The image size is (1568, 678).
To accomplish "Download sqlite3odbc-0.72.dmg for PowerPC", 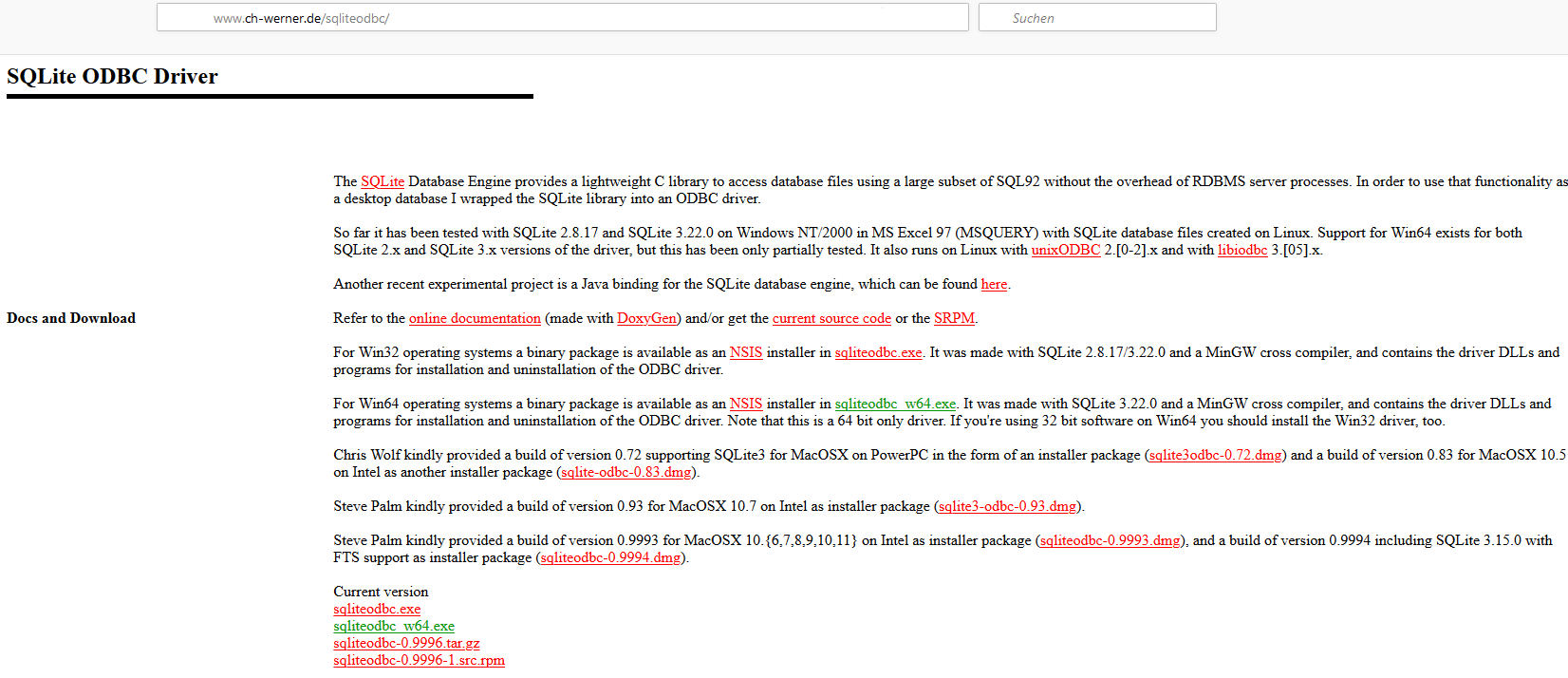I will coord(1216,455).
